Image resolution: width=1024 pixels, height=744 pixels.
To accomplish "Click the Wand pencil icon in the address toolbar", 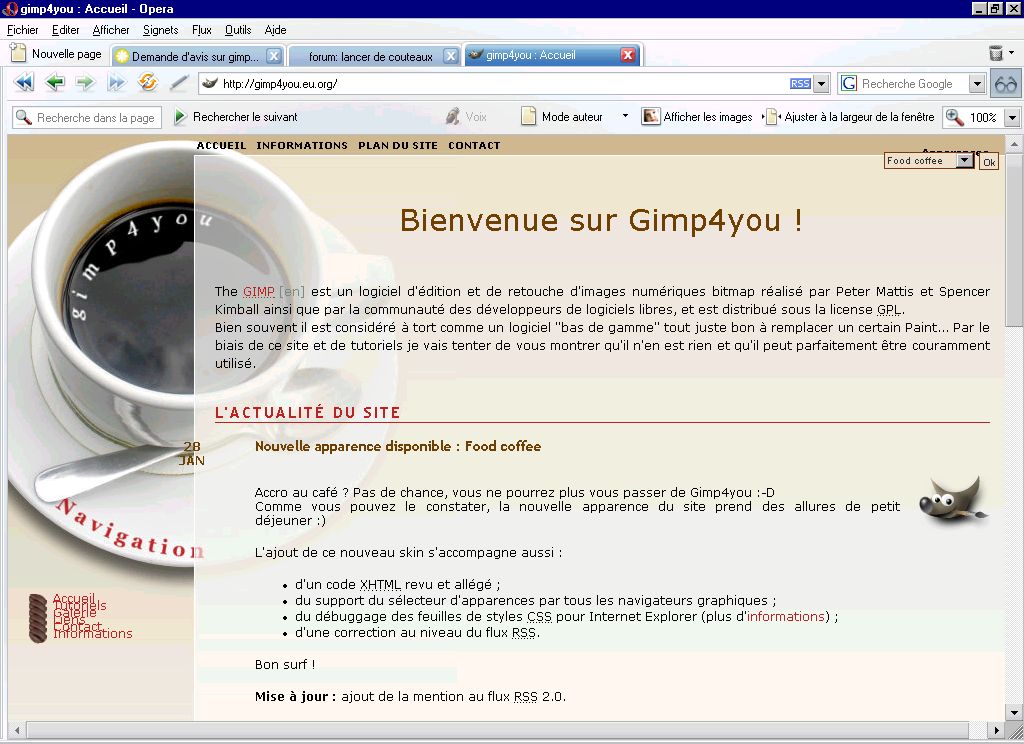I will tap(178, 83).
